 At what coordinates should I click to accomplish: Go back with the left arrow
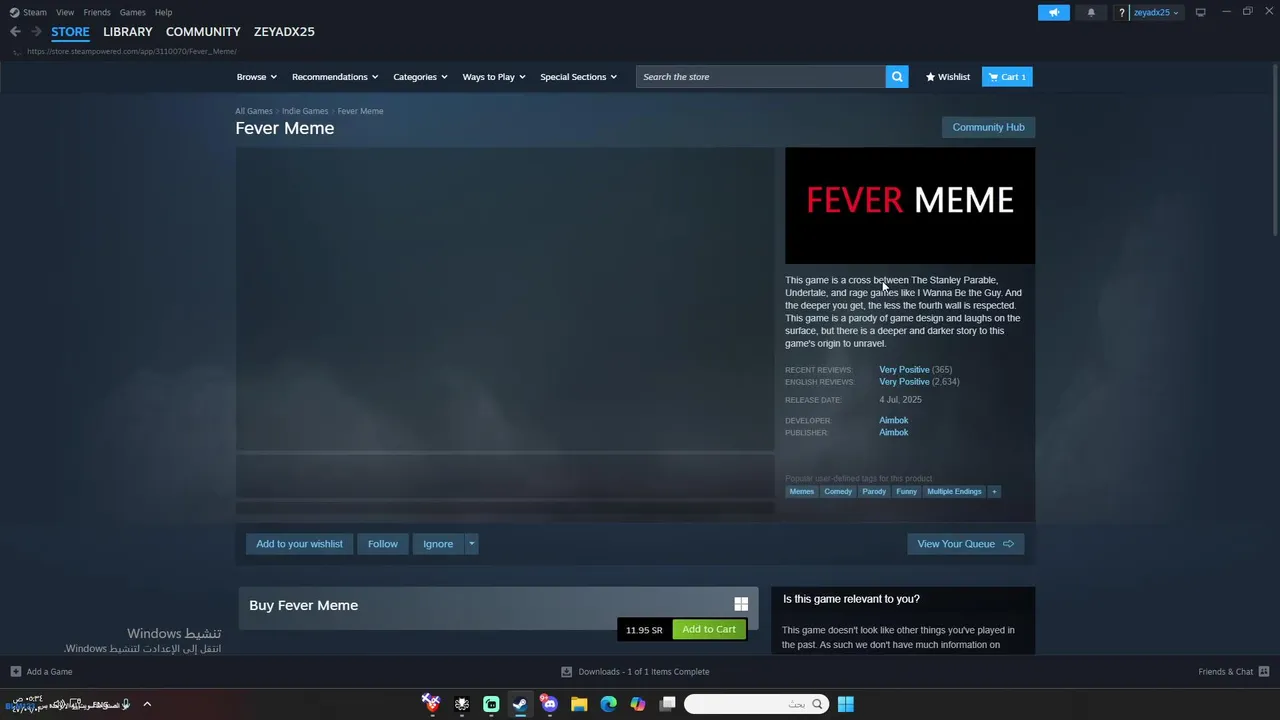pyautogui.click(x=15, y=31)
